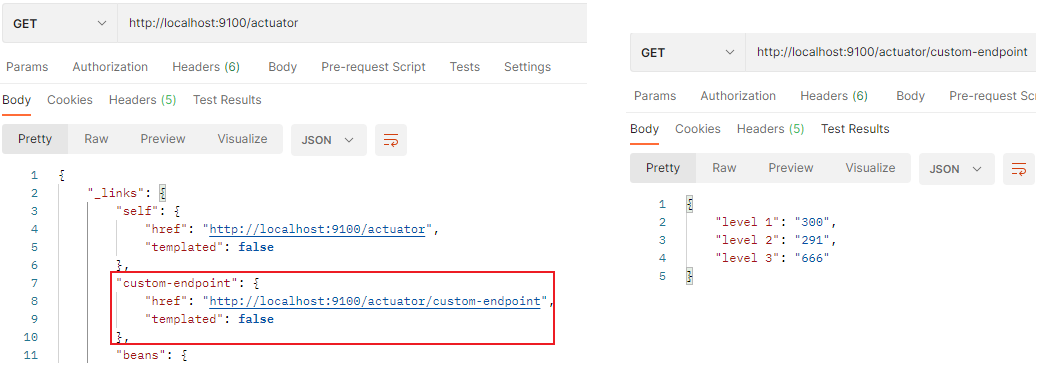Select the Raw view in left response

tap(97, 139)
